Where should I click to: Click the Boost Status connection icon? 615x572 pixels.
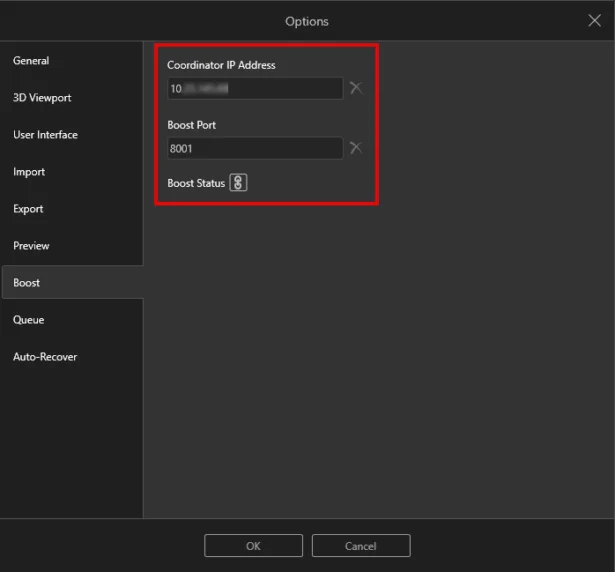coord(238,183)
